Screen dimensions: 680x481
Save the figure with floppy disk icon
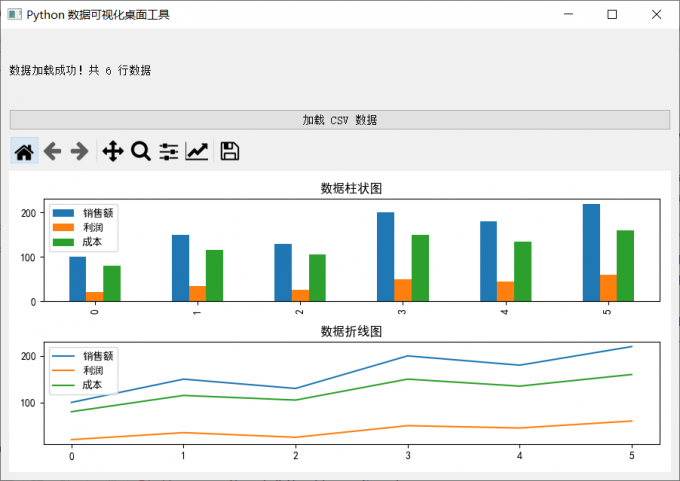(x=229, y=151)
